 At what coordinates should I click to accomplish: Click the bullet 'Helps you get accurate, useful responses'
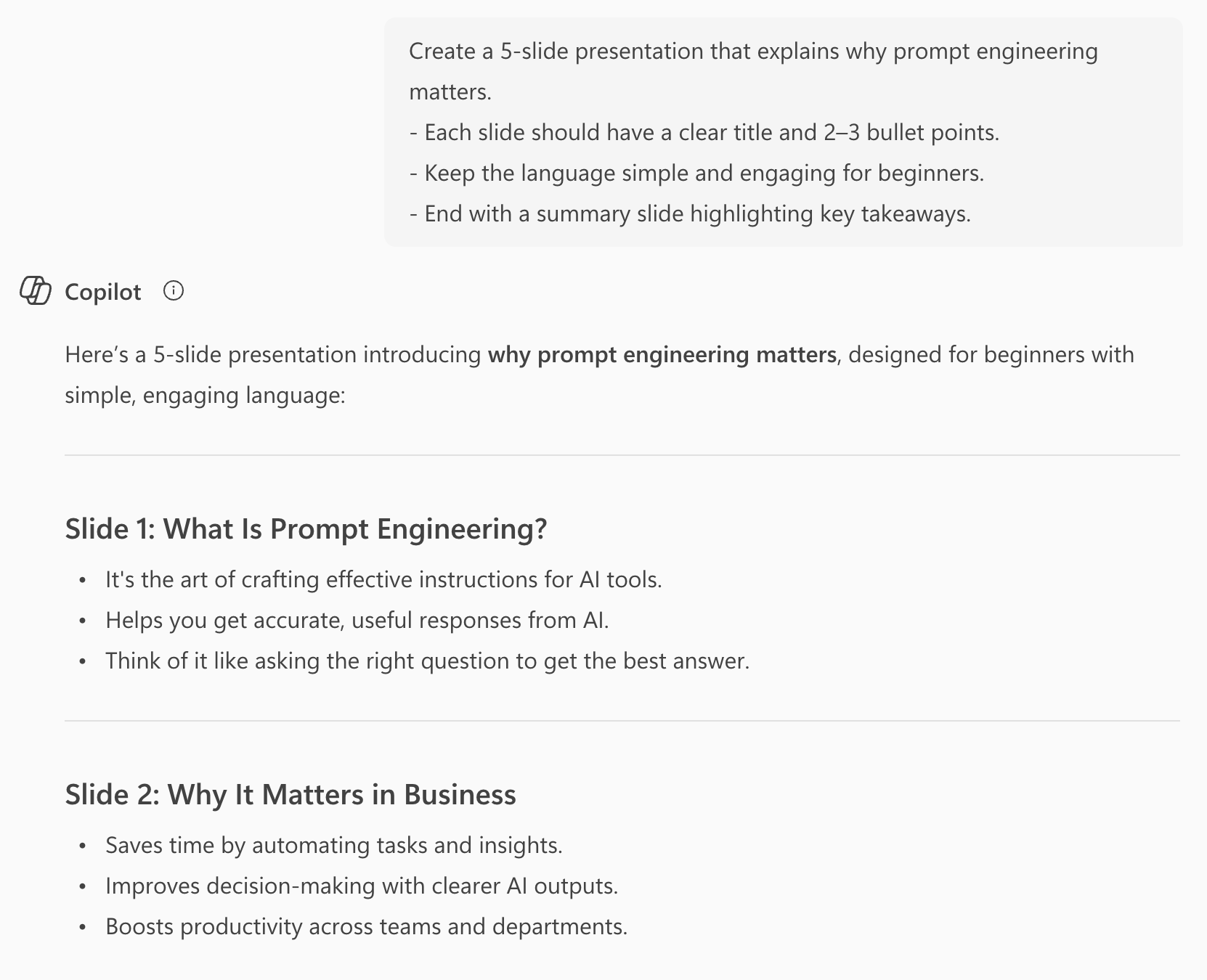click(357, 621)
